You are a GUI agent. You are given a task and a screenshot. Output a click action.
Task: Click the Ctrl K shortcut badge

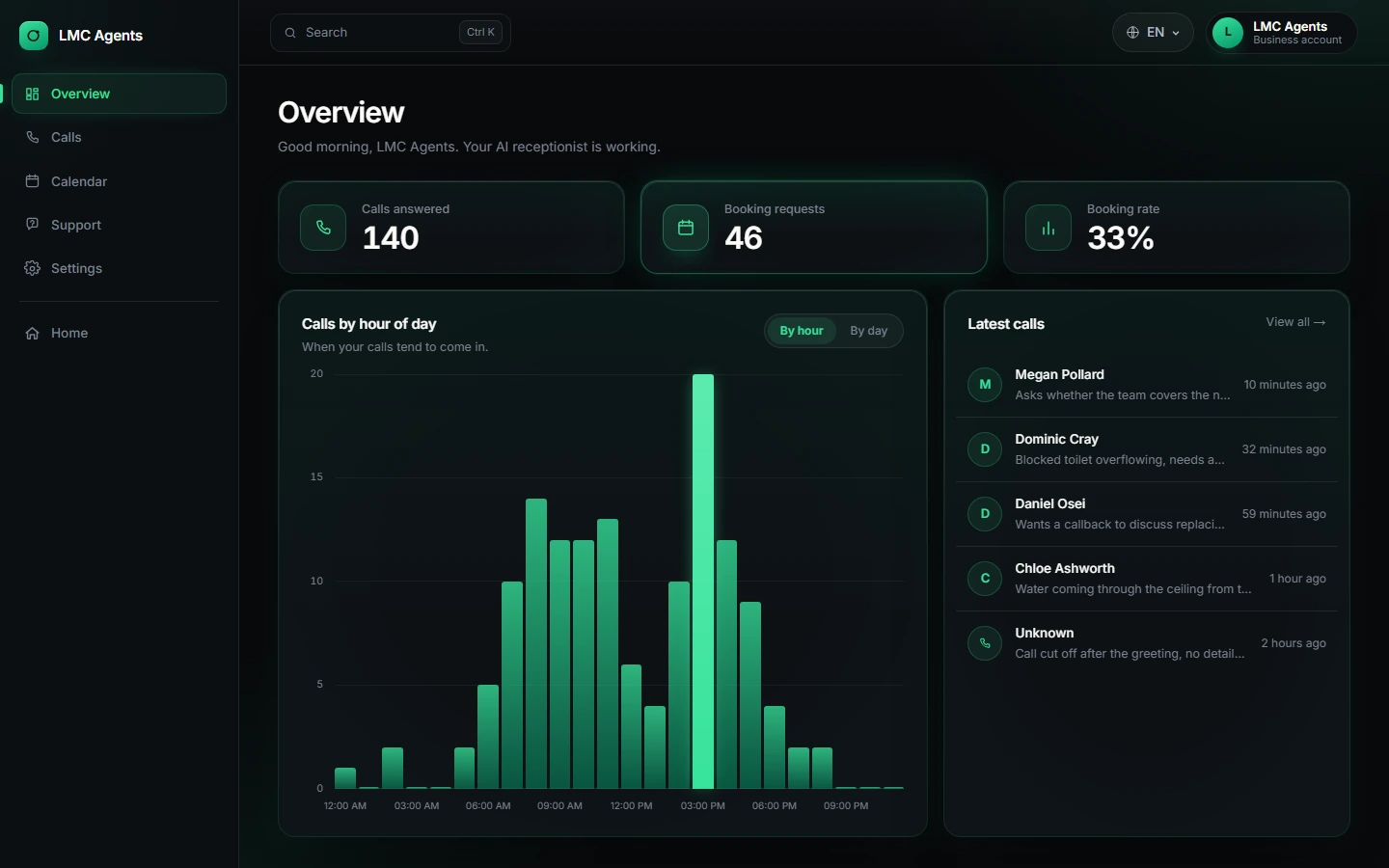[480, 33]
